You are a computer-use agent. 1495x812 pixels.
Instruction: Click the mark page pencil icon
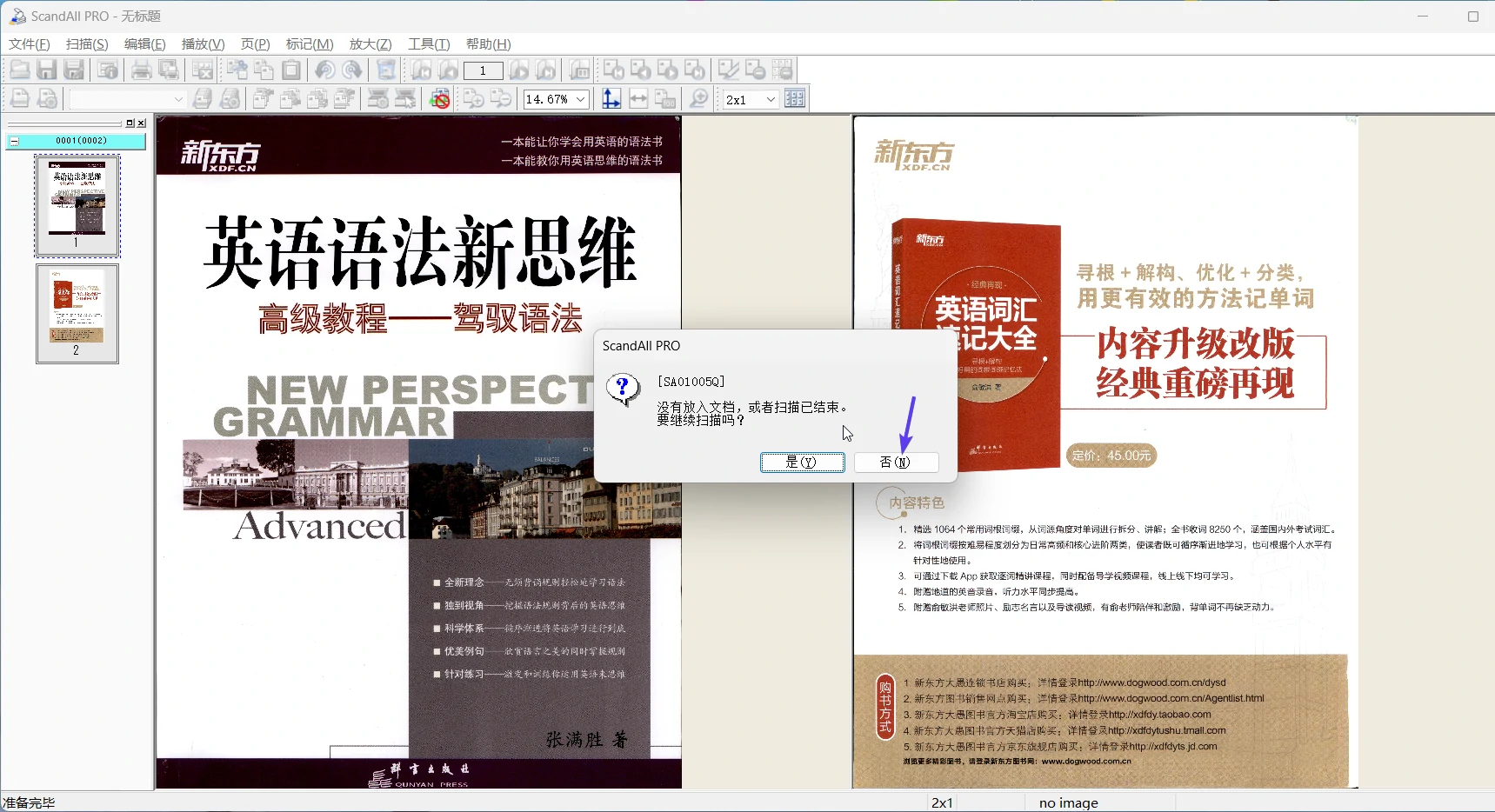coord(729,70)
